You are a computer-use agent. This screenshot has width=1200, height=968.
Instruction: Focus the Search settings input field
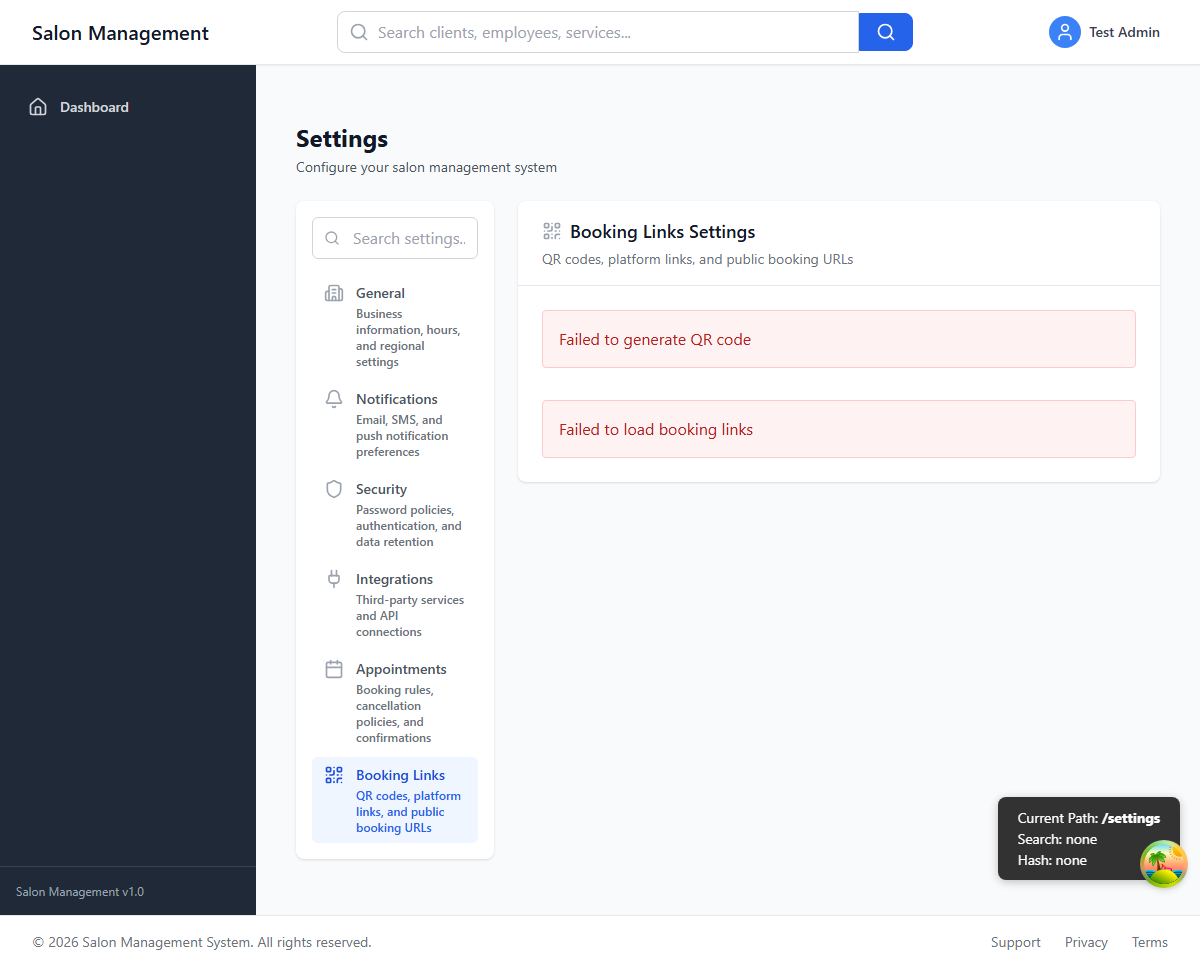click(408, 238)
